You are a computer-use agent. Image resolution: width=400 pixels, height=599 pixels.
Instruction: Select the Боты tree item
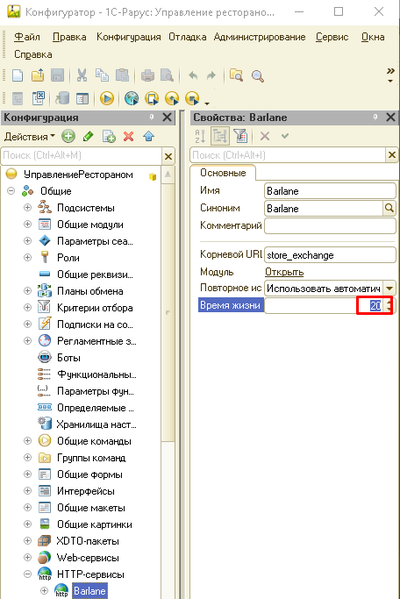[x=69, y=358]
